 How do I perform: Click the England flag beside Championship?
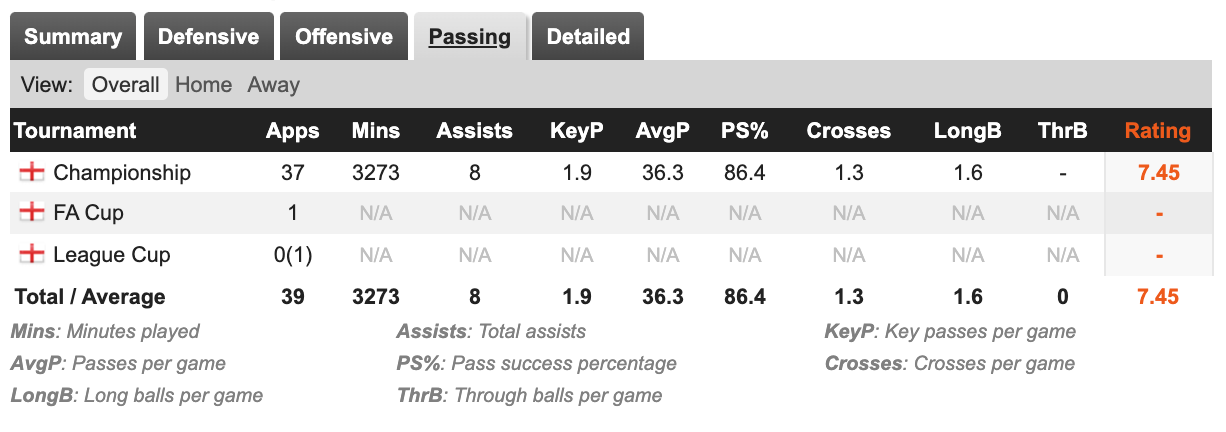[32, 173]
